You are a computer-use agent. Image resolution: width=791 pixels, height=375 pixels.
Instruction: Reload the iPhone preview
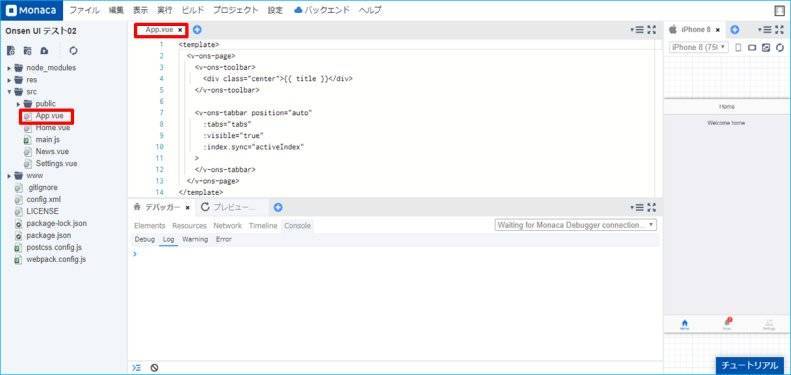tap(779, 47)
